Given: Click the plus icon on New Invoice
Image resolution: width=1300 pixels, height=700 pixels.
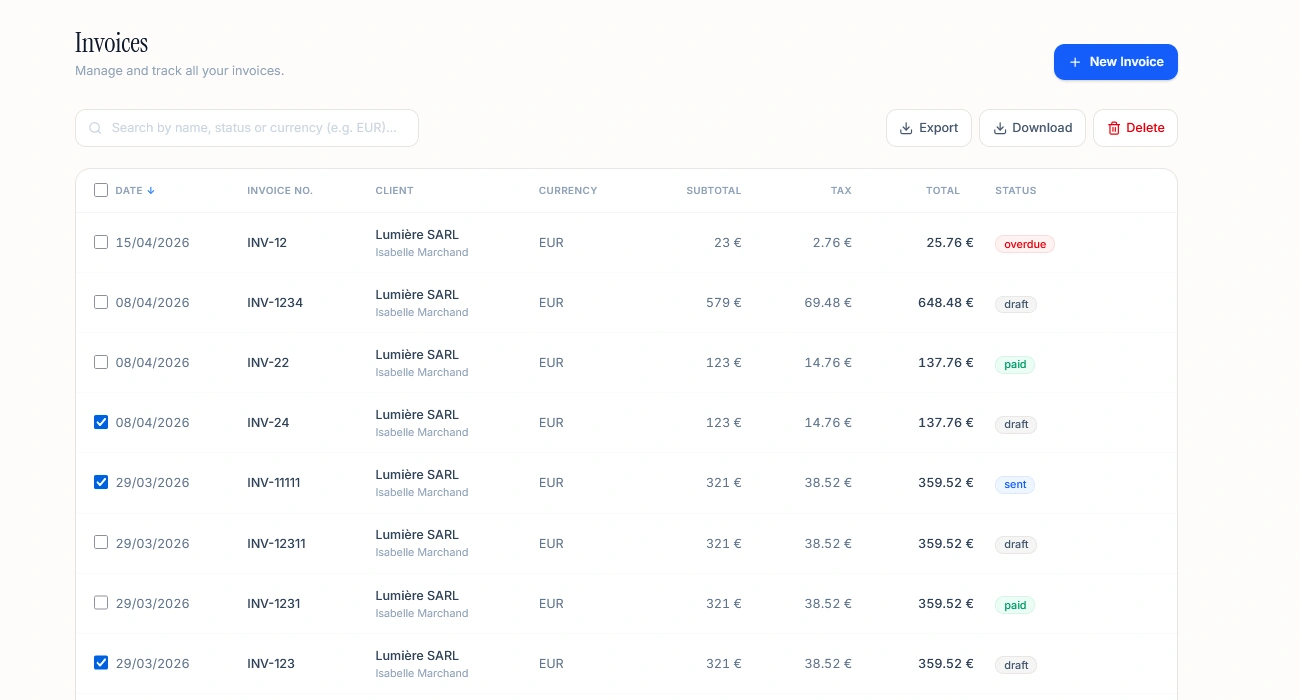Looking at the screenshot, I should click(1074, 61).
